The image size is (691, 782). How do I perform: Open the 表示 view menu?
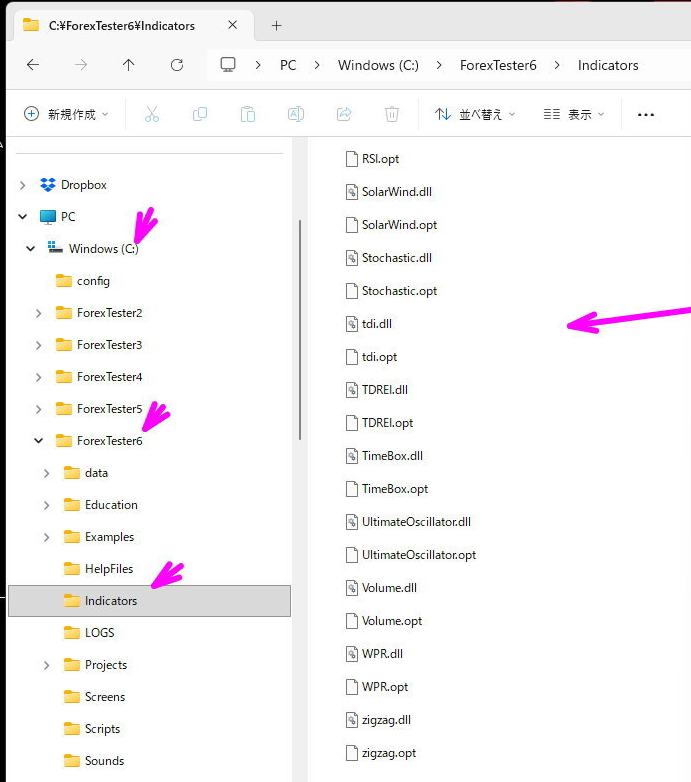pos(574,115)
